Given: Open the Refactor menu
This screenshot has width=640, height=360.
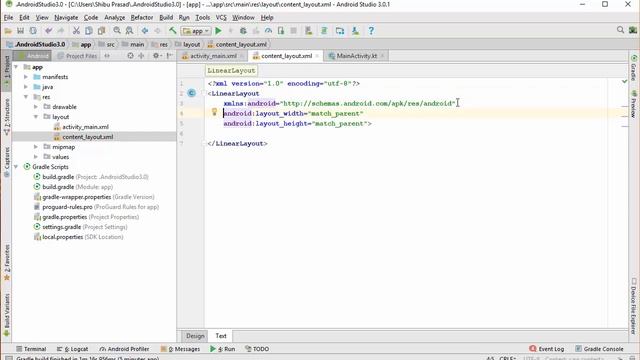Looking at the screenshot, I should pyautogui.click(x=142, y=18).
